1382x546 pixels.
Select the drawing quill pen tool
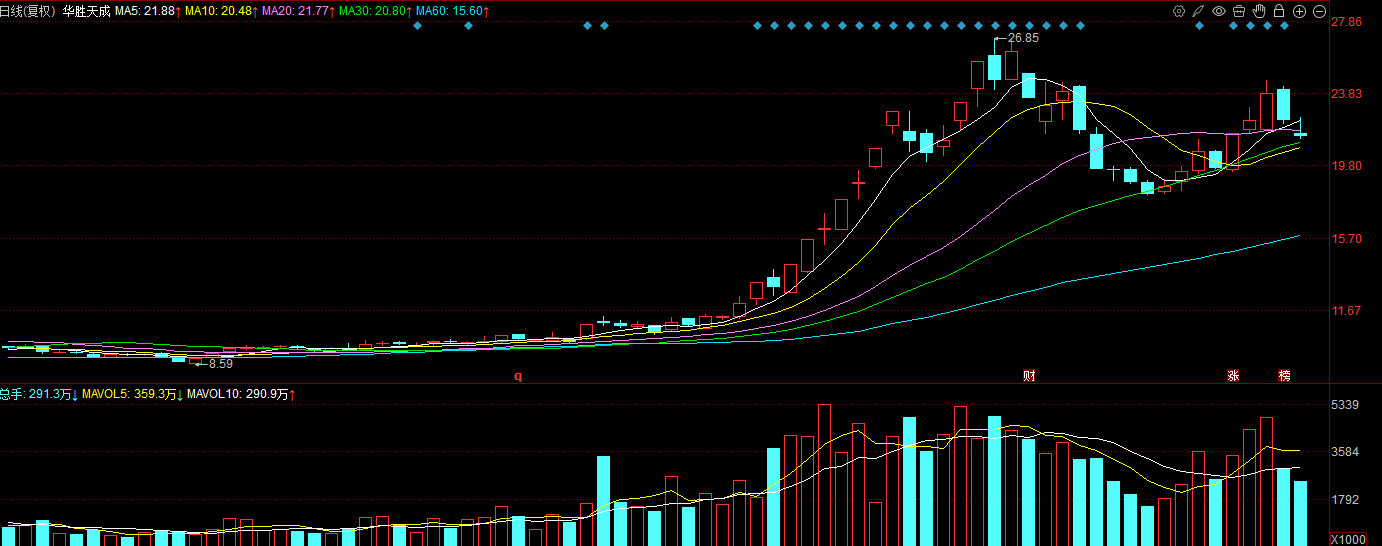[x=1198, y=11]
